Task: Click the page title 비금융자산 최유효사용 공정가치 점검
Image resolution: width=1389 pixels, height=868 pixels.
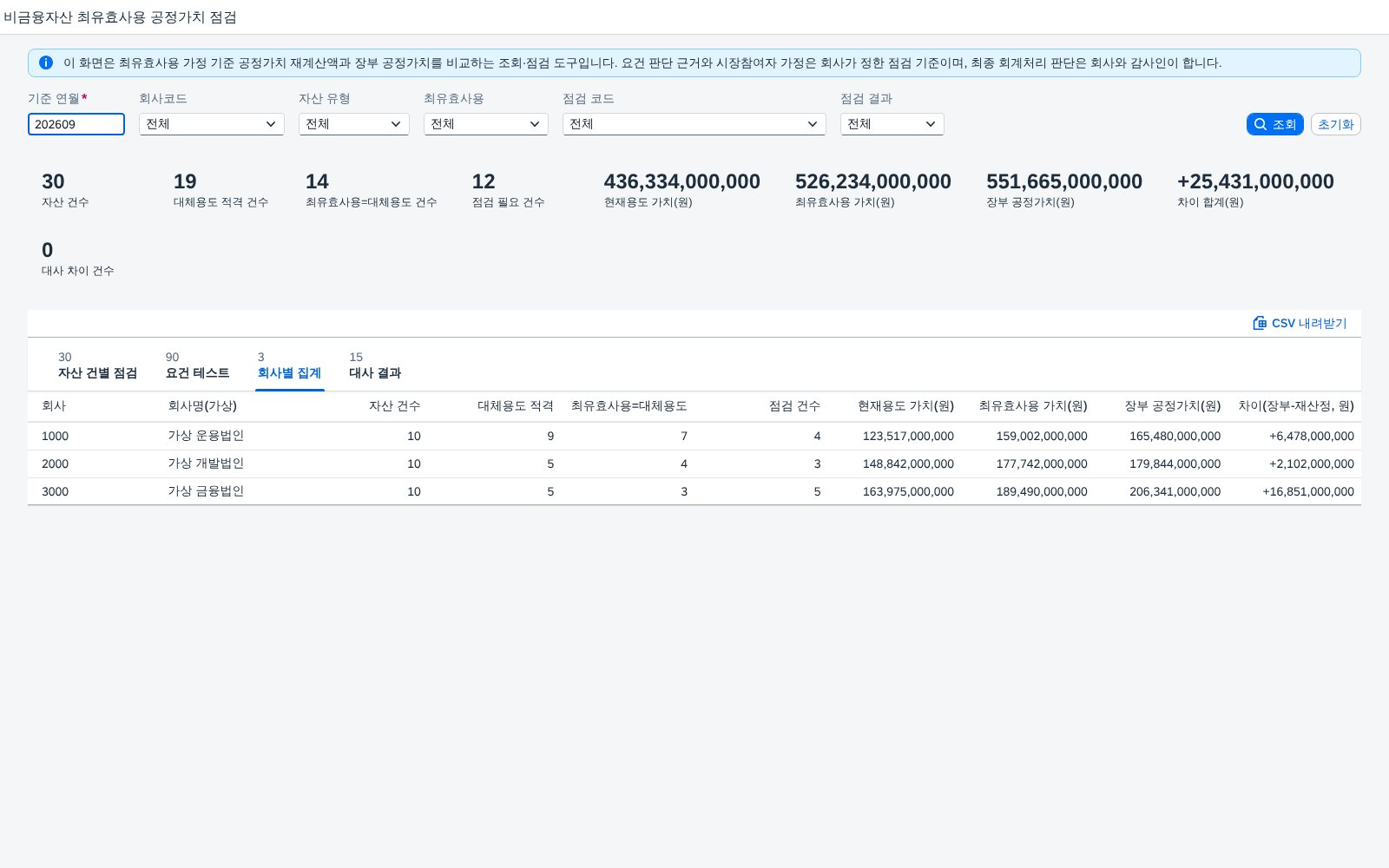Action: pos(120,17)
